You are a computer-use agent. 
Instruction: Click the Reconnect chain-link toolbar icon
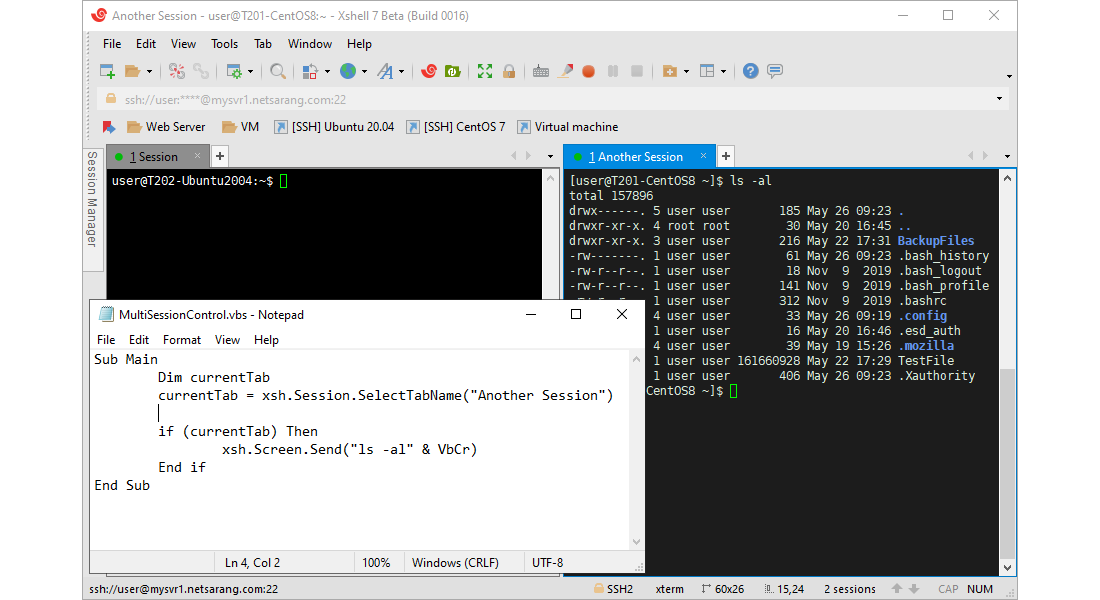201,71
